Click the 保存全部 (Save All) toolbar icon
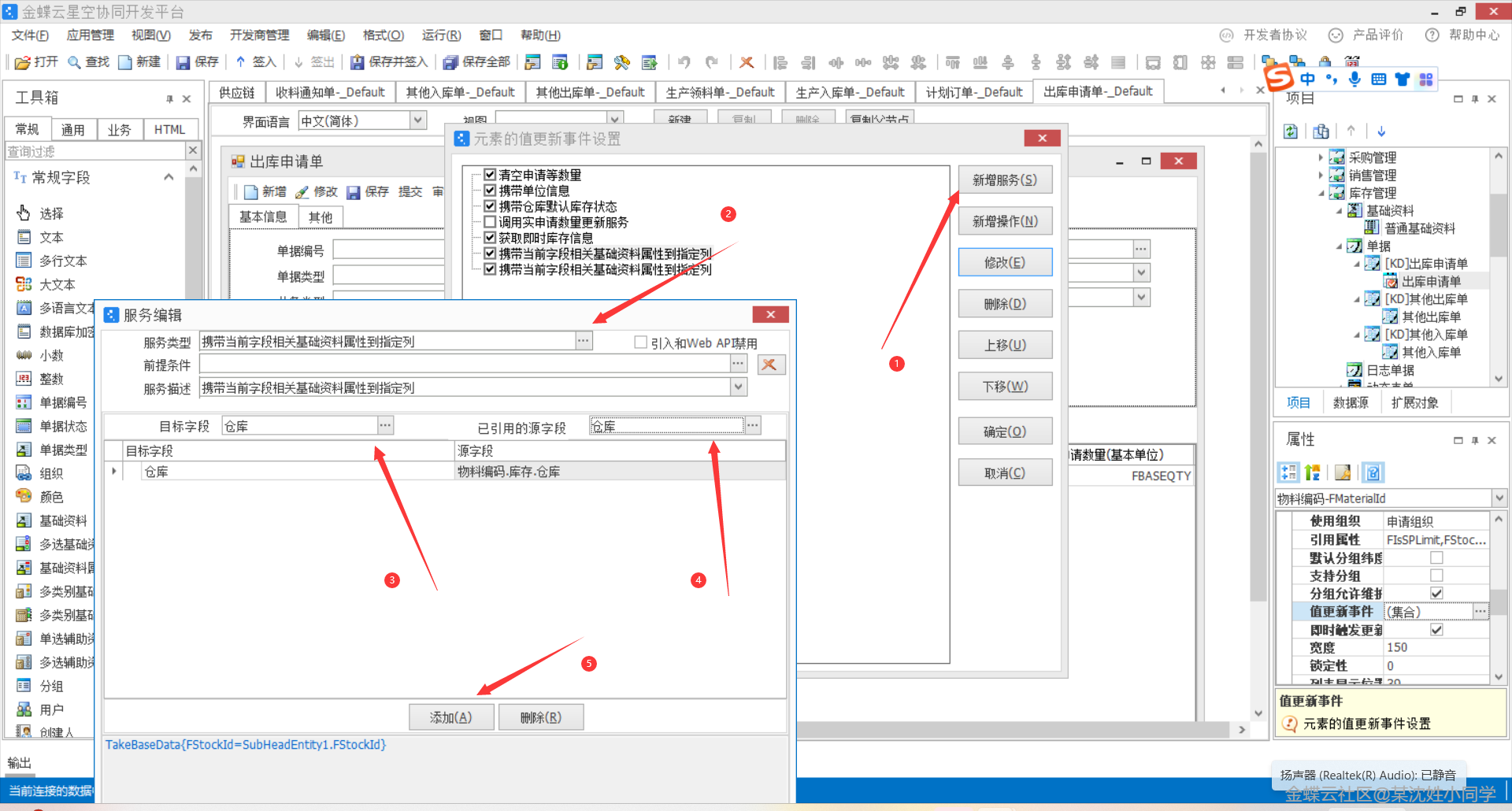1512x811 pixels. tap(450, 62)
